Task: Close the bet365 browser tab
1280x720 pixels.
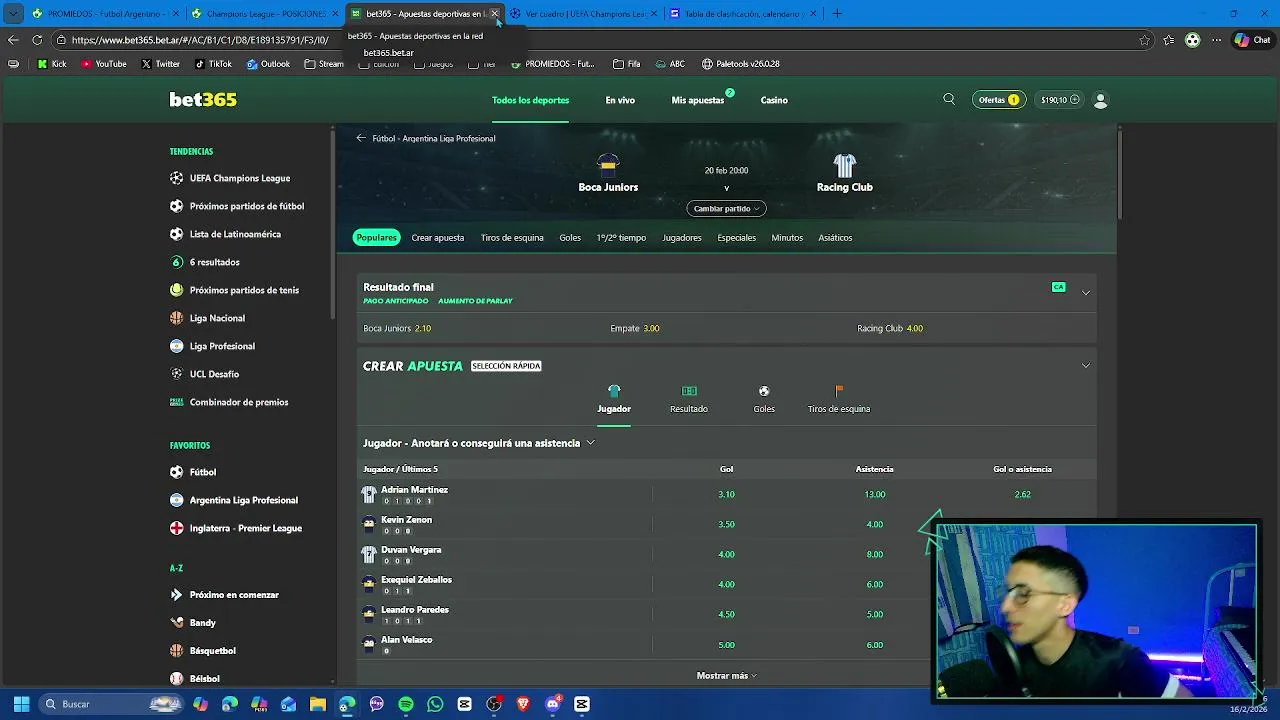Action: [x=494, y=14]
